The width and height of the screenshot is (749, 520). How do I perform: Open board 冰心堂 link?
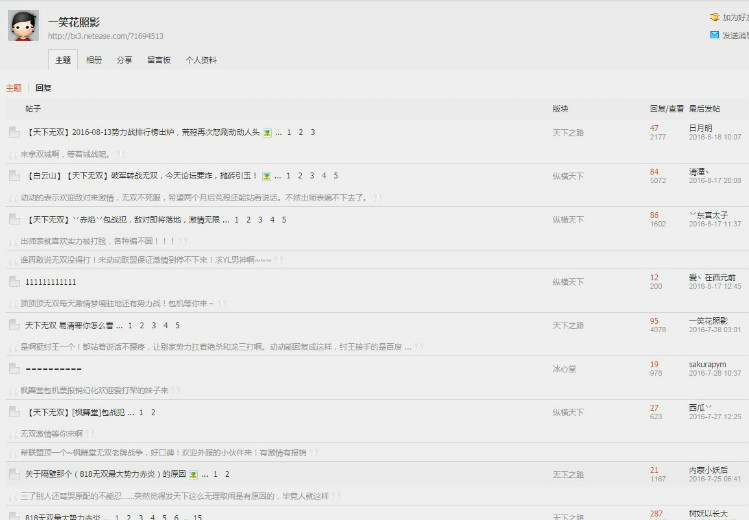[x=564, y=369]
